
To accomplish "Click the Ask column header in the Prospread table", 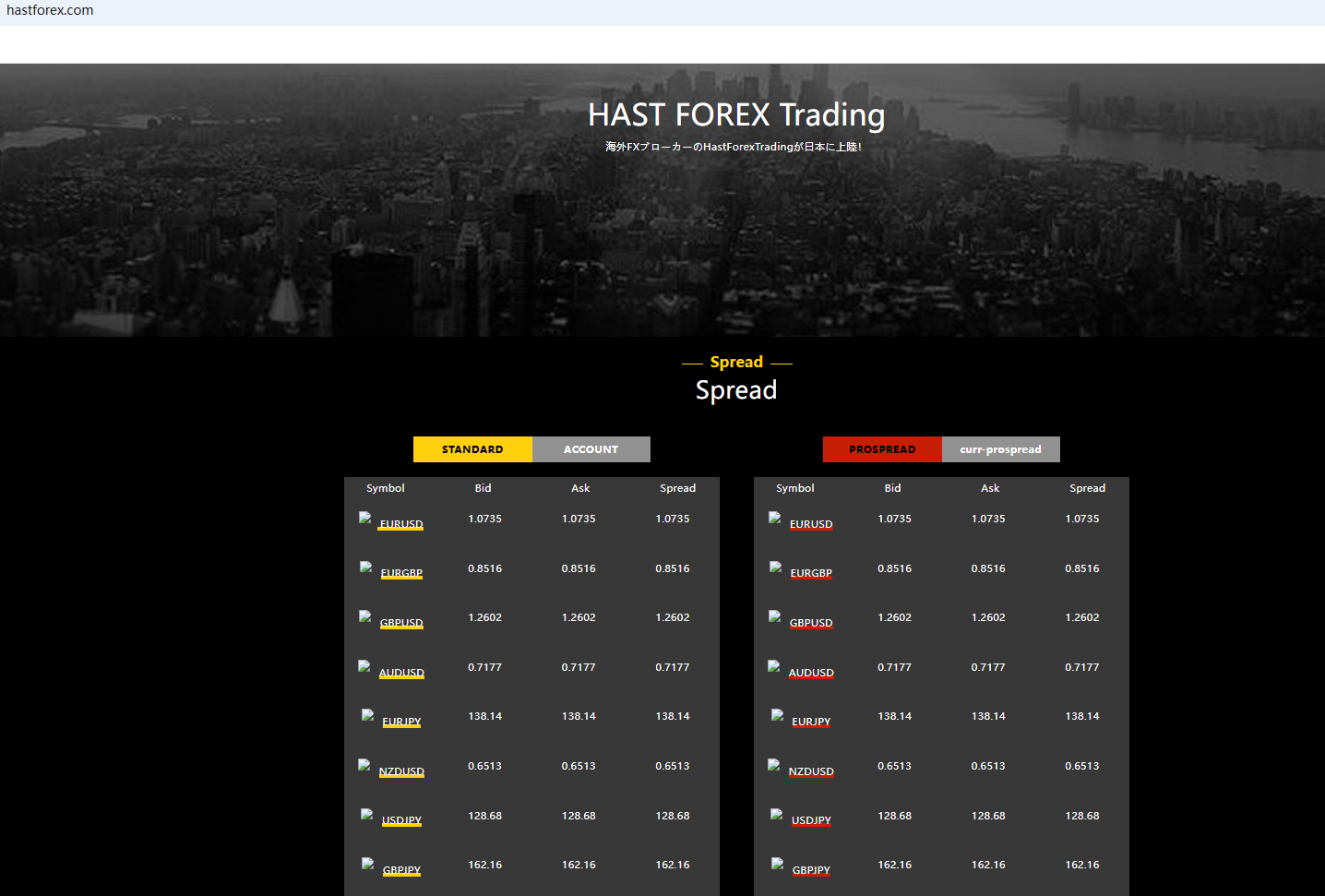I will (990, 488).
